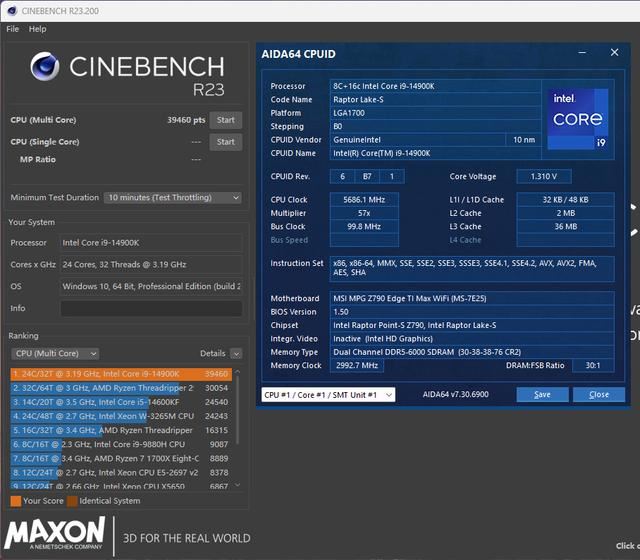Open the File menu

12,29
